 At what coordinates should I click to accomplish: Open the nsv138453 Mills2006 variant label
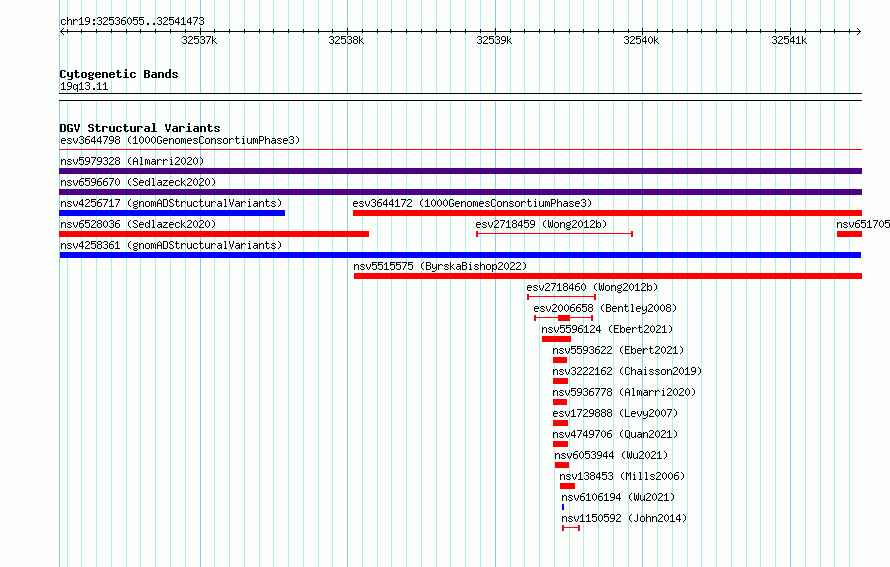click(622, 476)
